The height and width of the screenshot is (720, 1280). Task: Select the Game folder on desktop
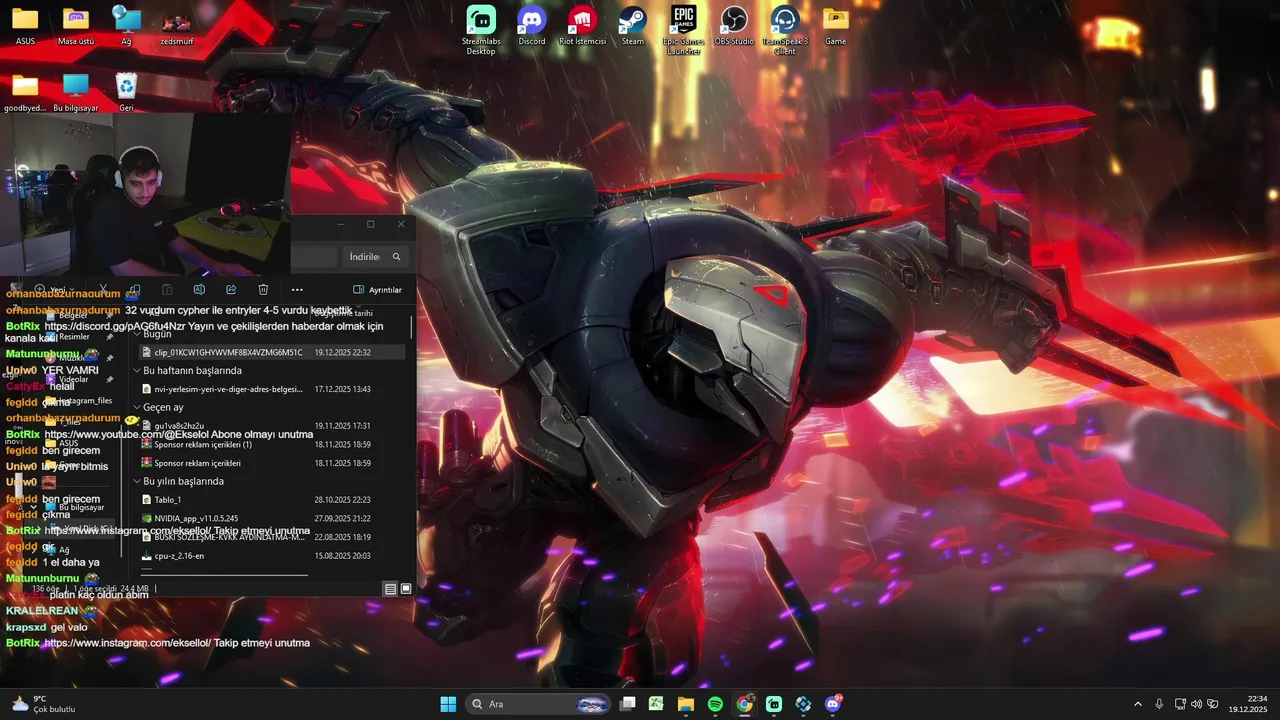(836, 25)
